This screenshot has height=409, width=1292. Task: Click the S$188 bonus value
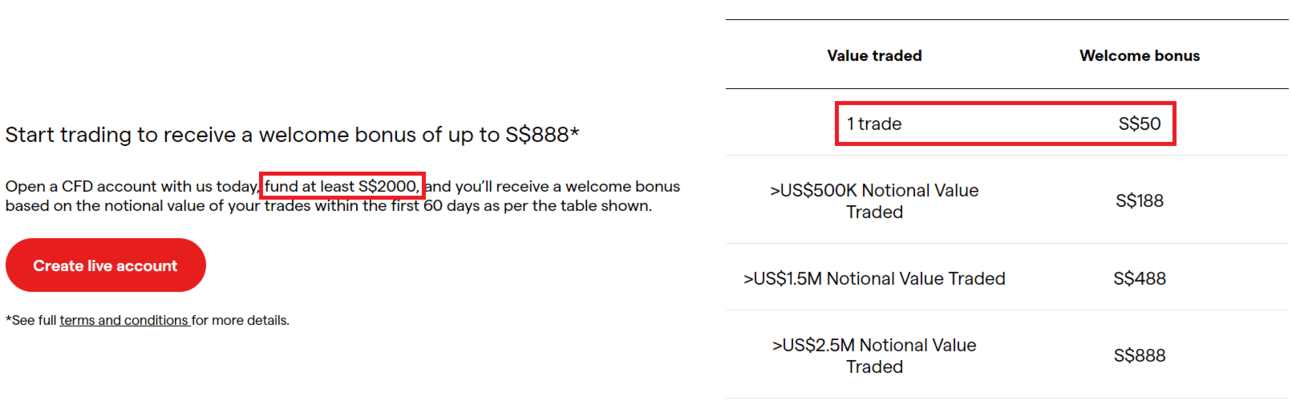pos(1139,201)
